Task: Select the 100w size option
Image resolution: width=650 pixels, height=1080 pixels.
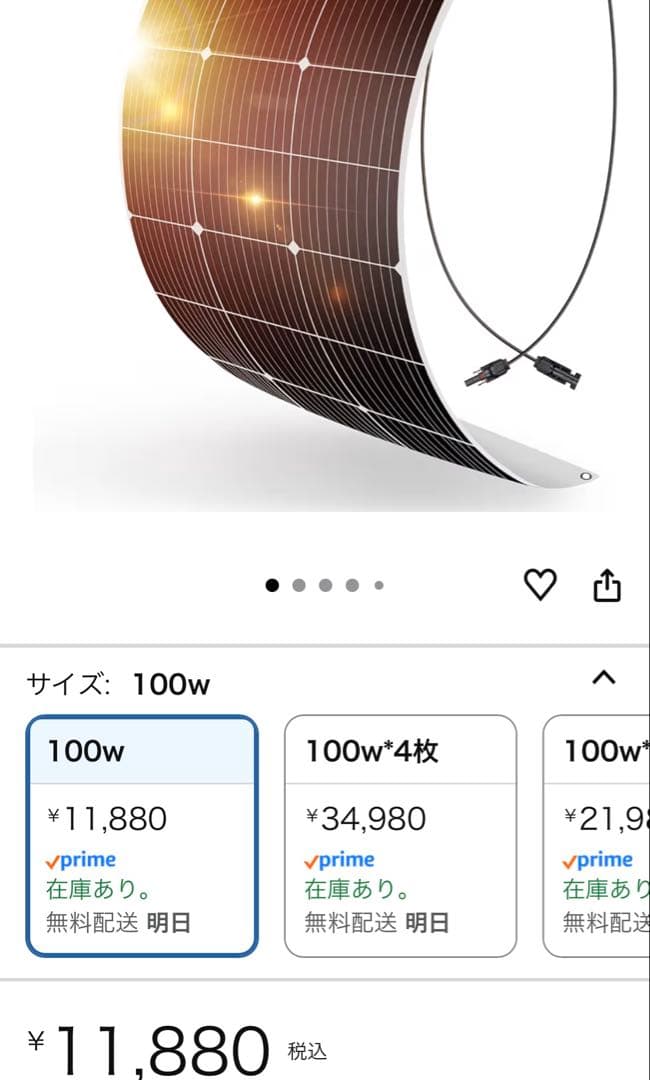Action: pos(142,836)
